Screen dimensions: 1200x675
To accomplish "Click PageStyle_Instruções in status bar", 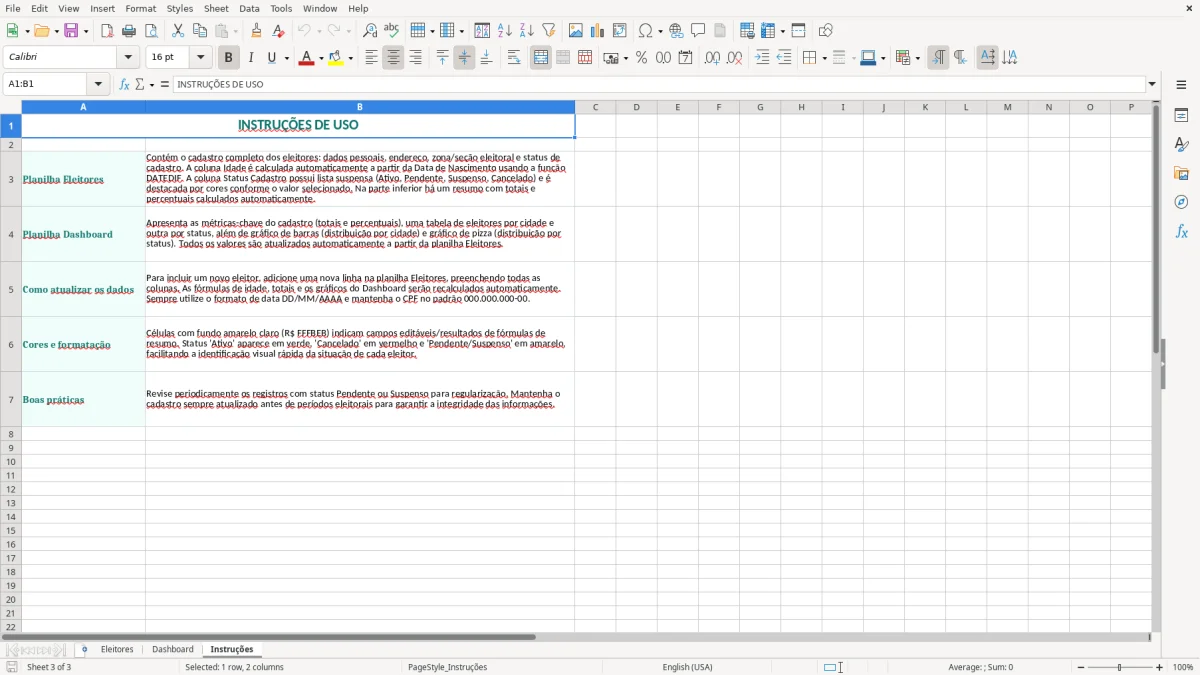I will 447,667.
